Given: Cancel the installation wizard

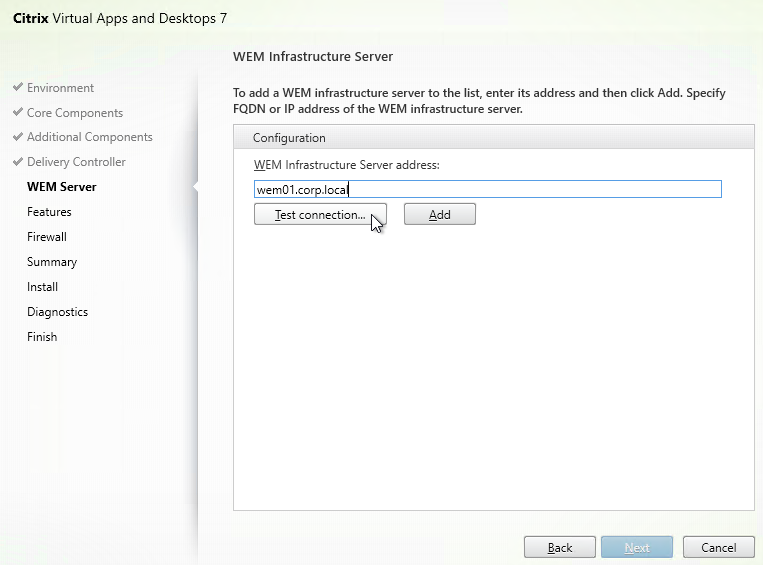Looking at the screenshot, I should click(x=719, y=547).
